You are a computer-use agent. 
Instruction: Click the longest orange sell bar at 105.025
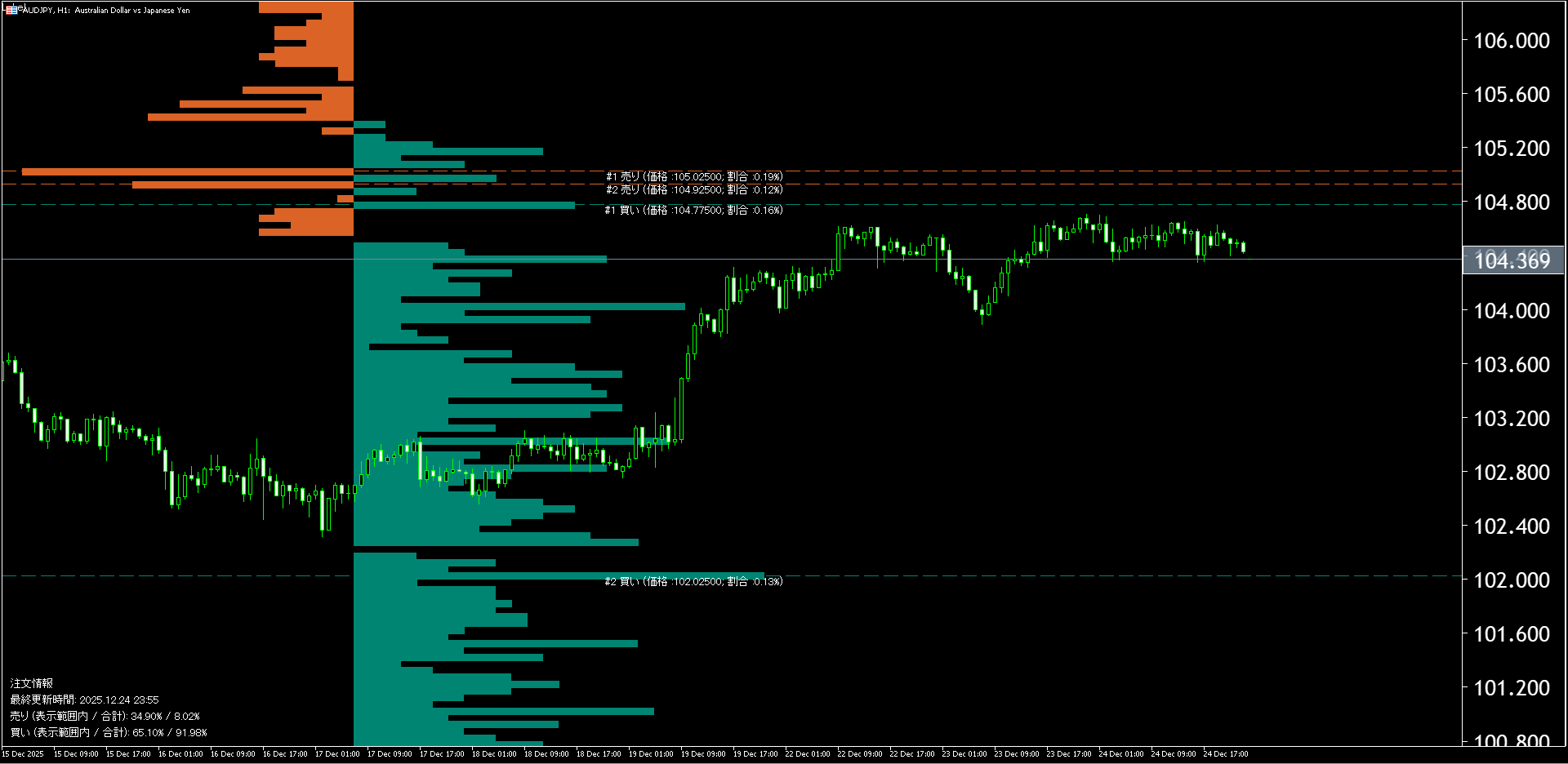[188, 171]
